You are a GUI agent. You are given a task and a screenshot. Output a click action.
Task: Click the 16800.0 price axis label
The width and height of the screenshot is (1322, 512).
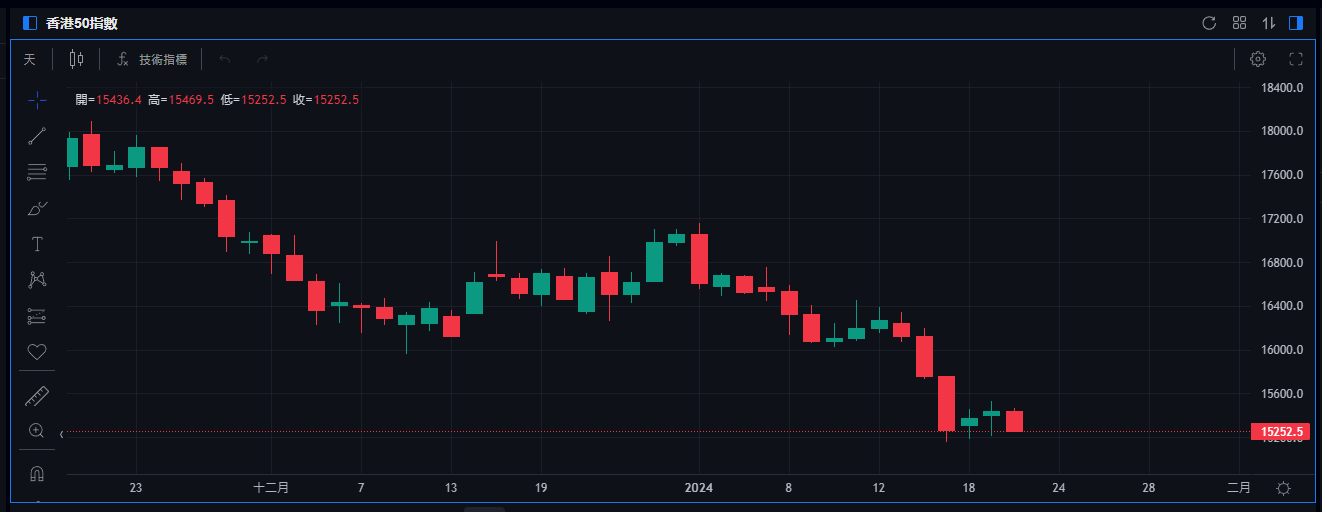(1281, 263)
